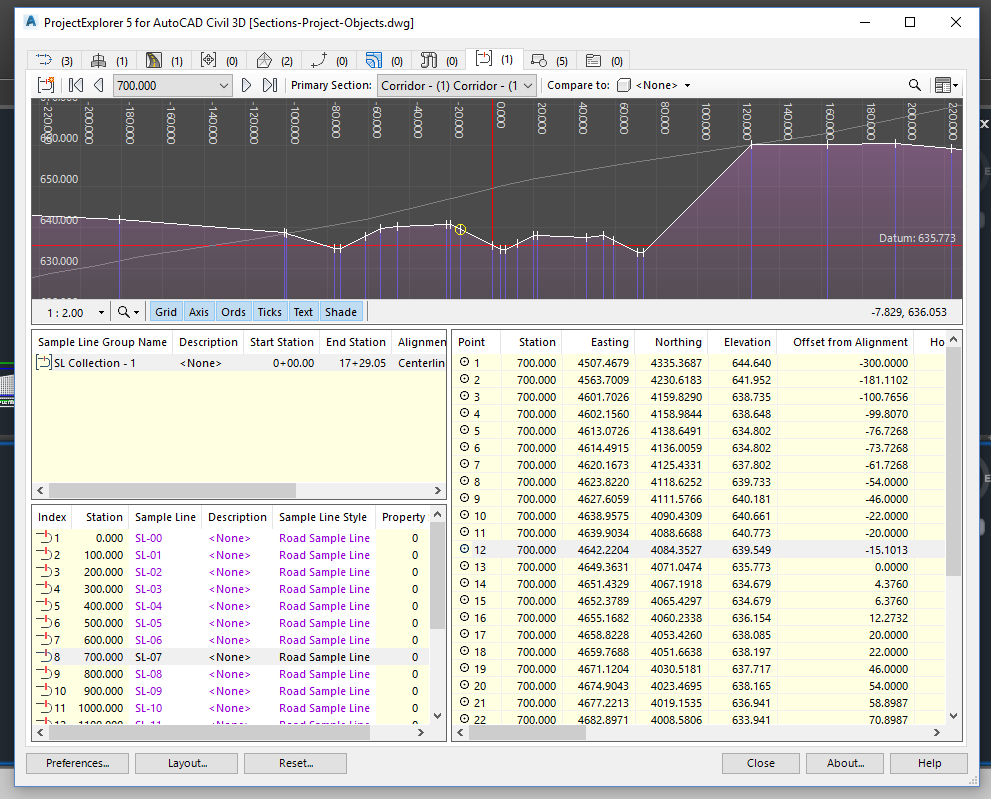Switch to the Pipe Networks tab icon
This screenshot has width=991, height=799.
coord(439,60)
